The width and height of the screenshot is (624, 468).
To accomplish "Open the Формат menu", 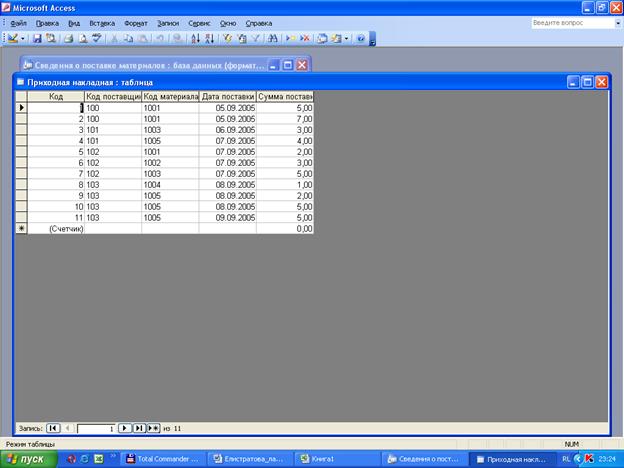I will (x=136, y=23).
